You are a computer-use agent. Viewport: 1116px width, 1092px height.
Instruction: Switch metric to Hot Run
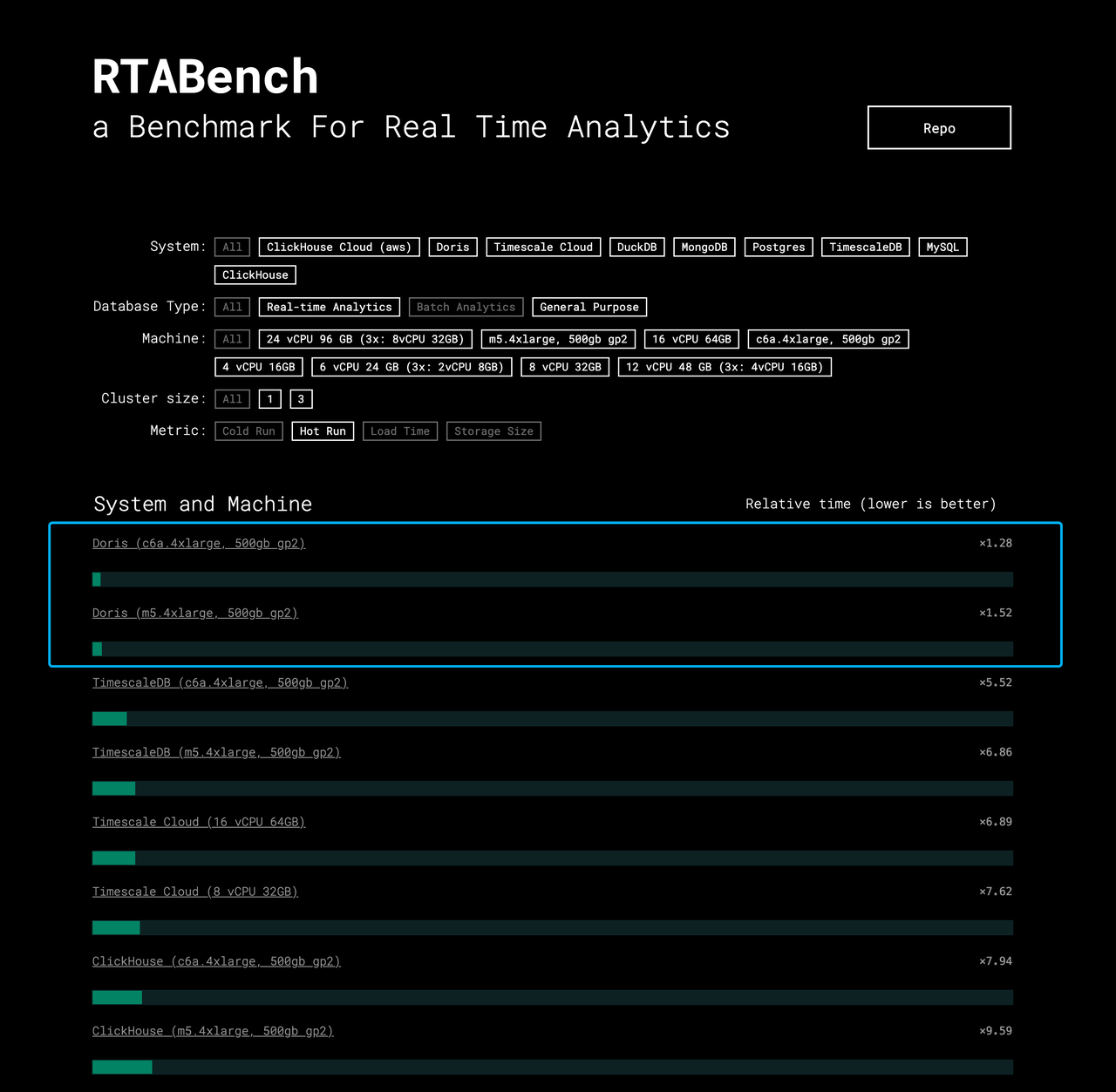(323, 431)
